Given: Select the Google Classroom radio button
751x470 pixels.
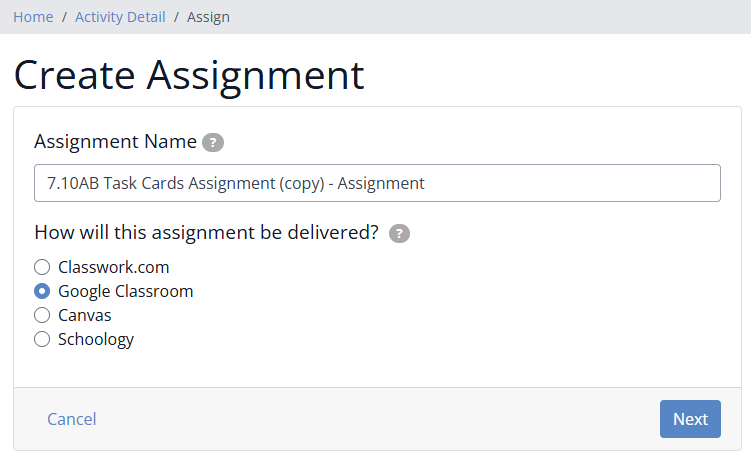Looking at the screenshot, I should pyautogui.click(x=42, y=291).
